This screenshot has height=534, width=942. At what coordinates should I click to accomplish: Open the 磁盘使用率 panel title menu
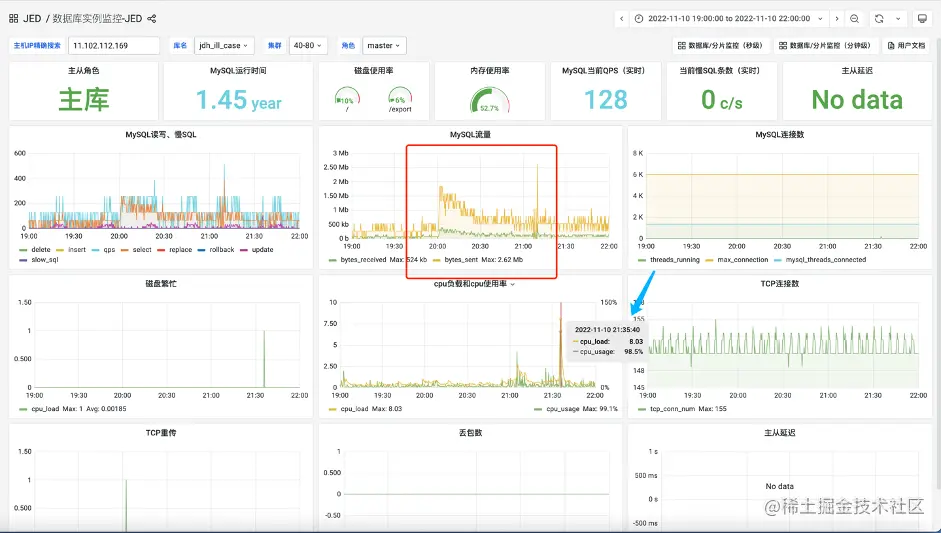coord(374,71)
